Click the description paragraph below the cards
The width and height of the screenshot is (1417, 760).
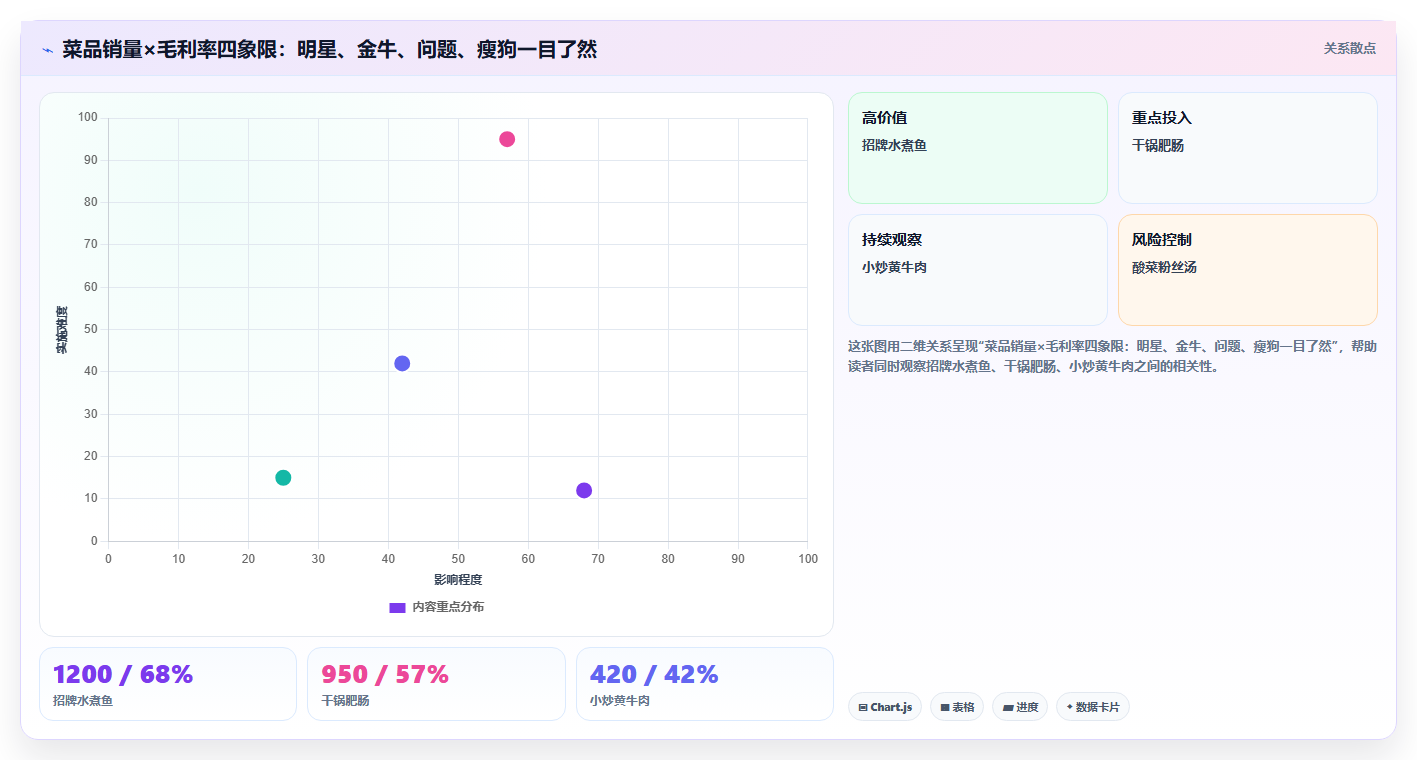point(1112,356)
